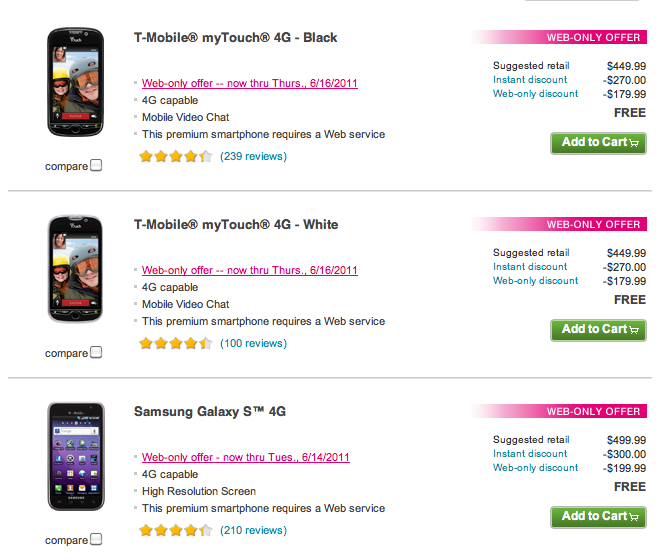
Task: Click star rating for myTouch 4G Black
Action: click(175, 156)
